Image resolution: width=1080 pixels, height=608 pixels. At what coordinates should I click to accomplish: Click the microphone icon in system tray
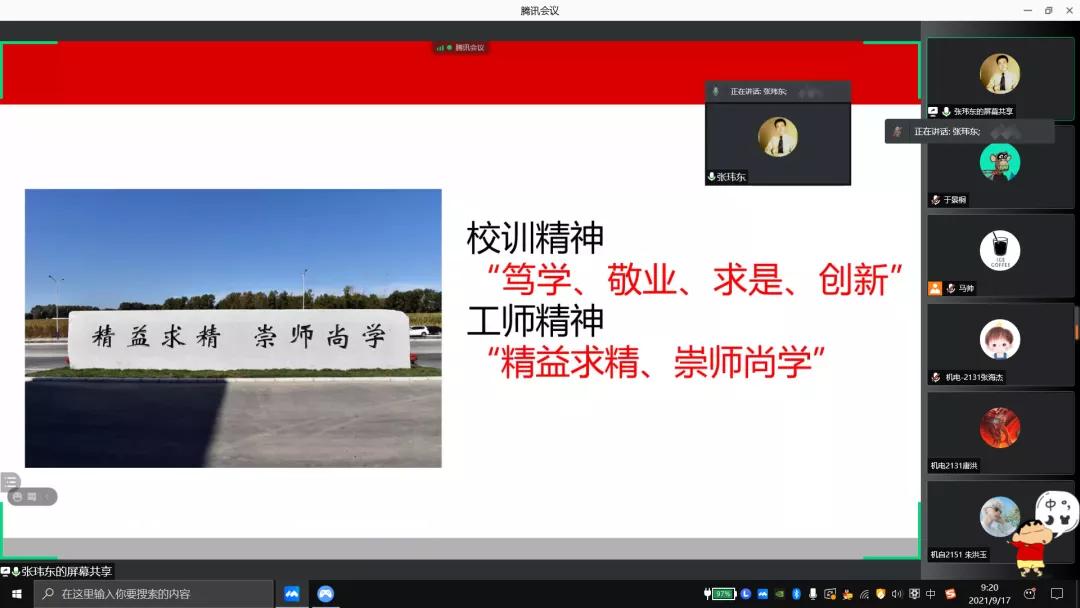[x=813, y=594]
